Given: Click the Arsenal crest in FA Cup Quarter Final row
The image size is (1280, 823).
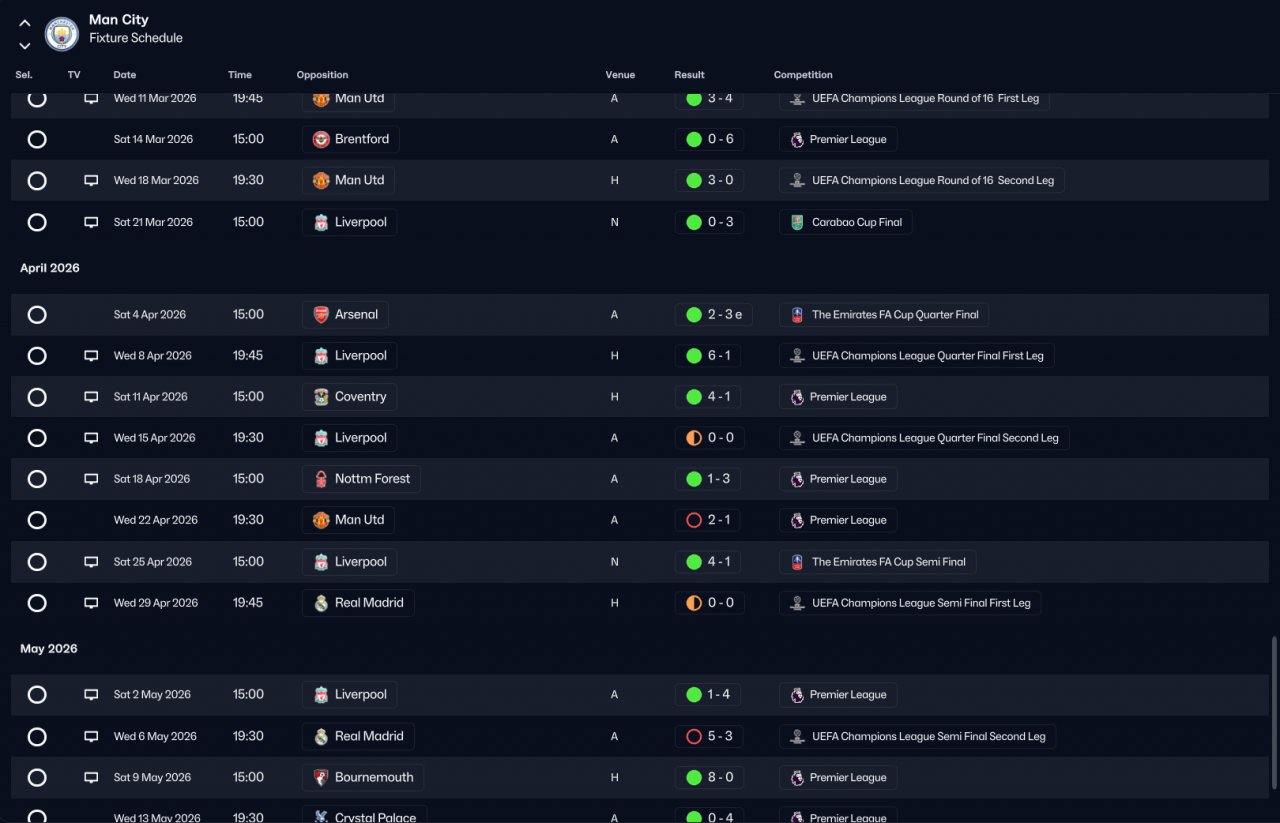Looking at the screenshot, I should tap(321, 314).
